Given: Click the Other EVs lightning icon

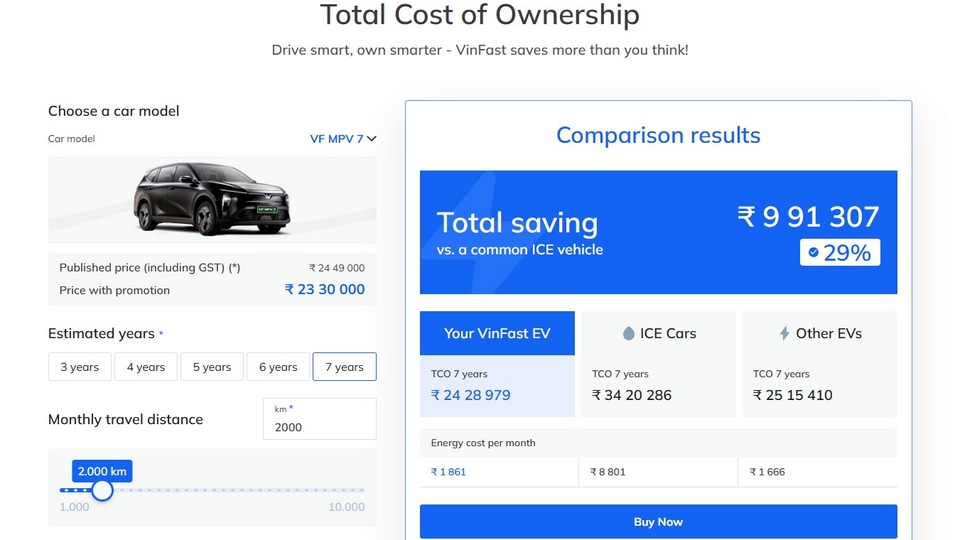Looking at the screenshot, I should point(784,333).
